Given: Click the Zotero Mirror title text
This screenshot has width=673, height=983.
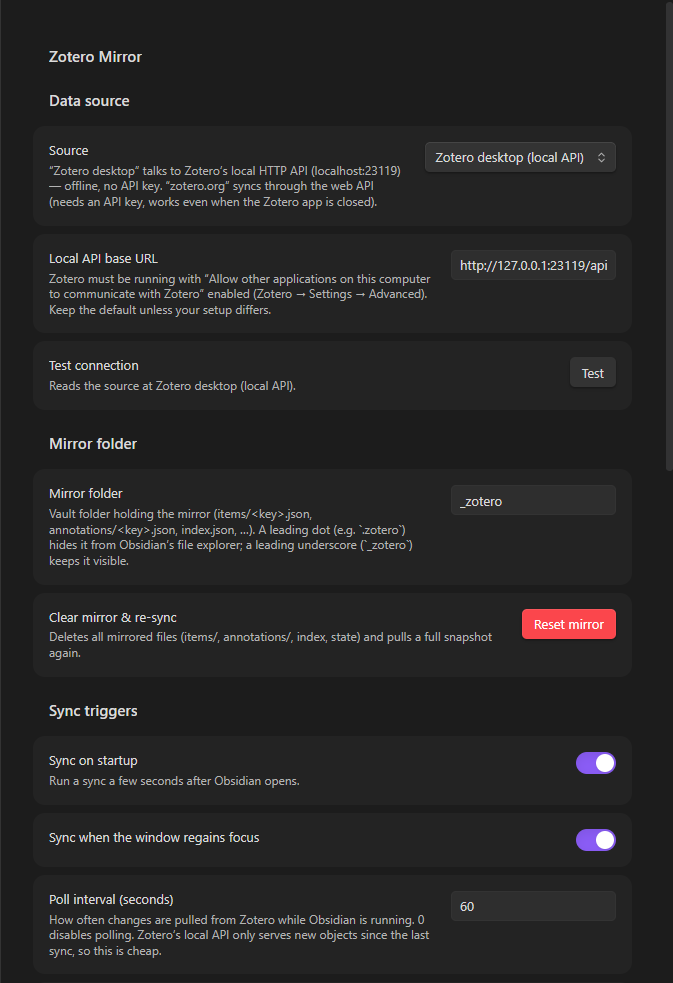Looking at the screenshot, I should pos(95,57).
